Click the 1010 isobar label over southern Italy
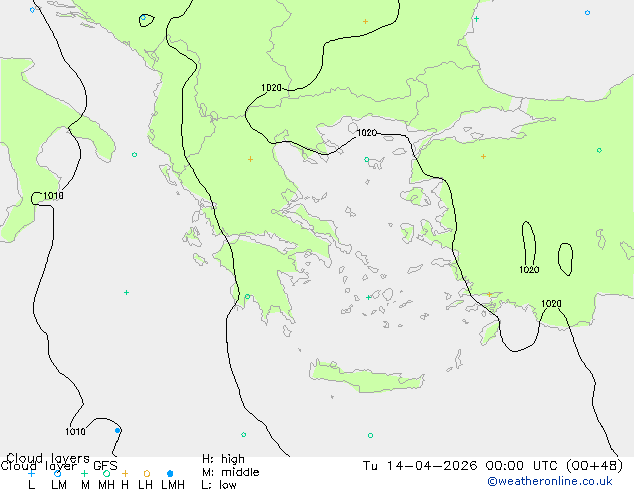The height and width of the screenshot is (490, 634). [x=53, y=196]
